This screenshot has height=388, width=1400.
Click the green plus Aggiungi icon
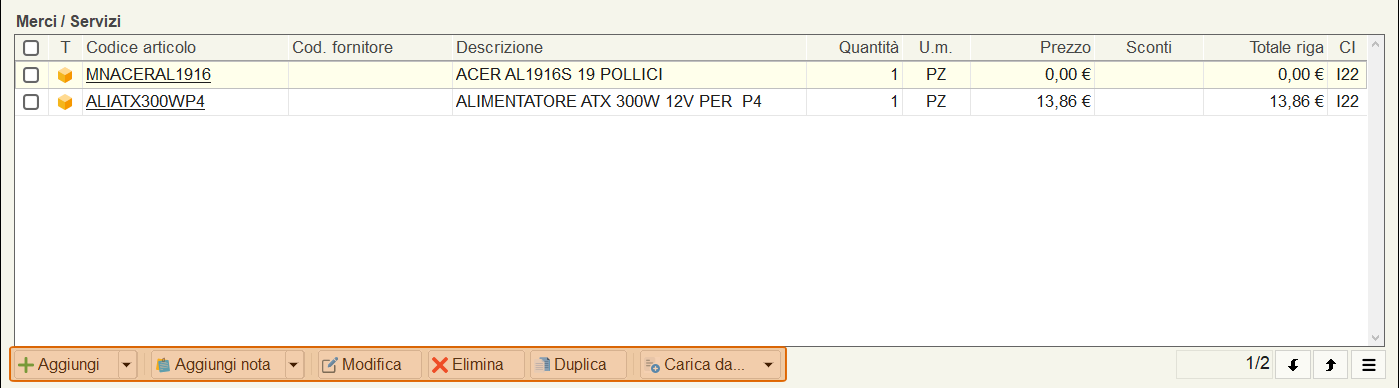pos(26,365)
